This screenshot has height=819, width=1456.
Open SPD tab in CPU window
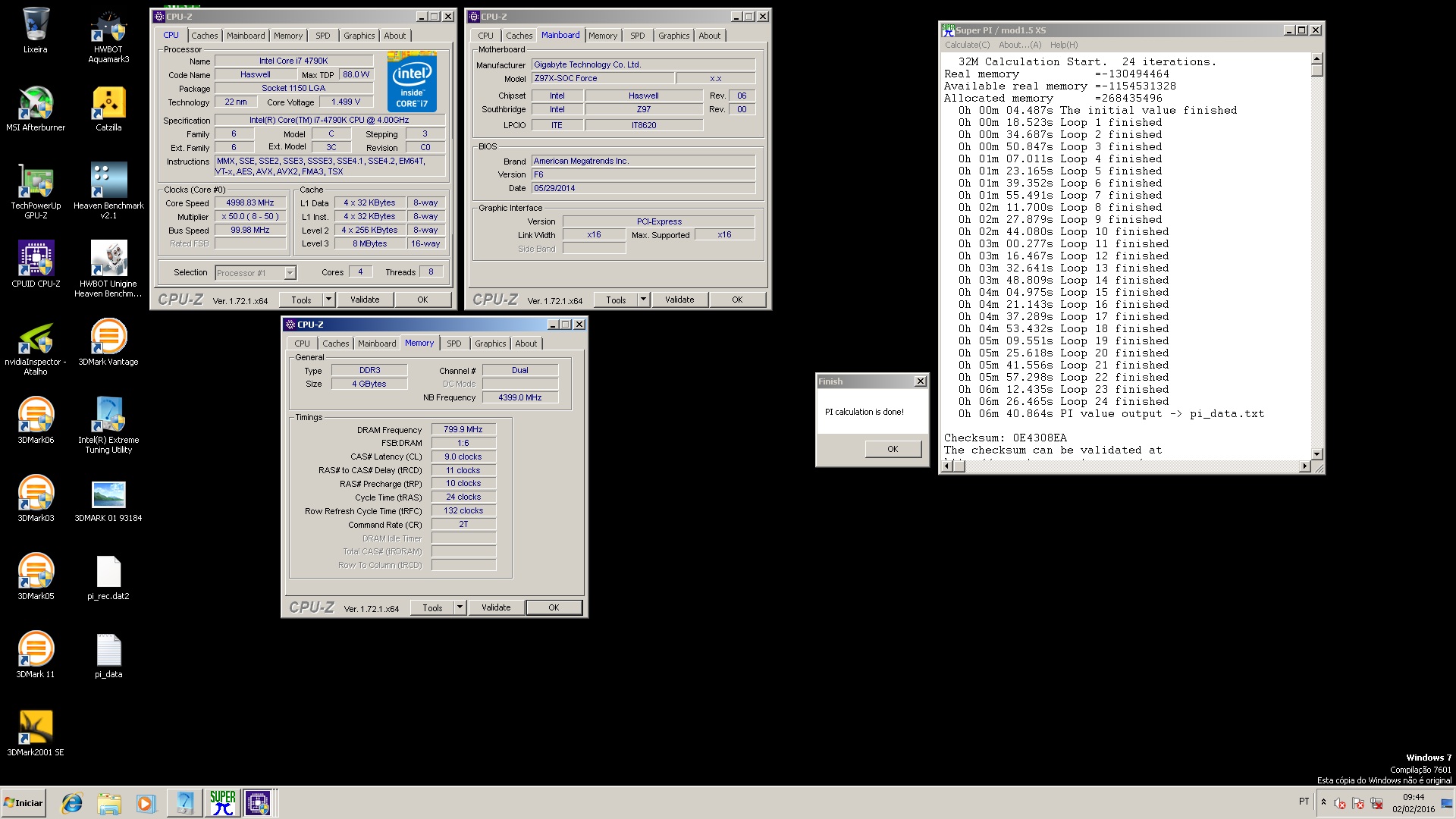coord(323,36)
